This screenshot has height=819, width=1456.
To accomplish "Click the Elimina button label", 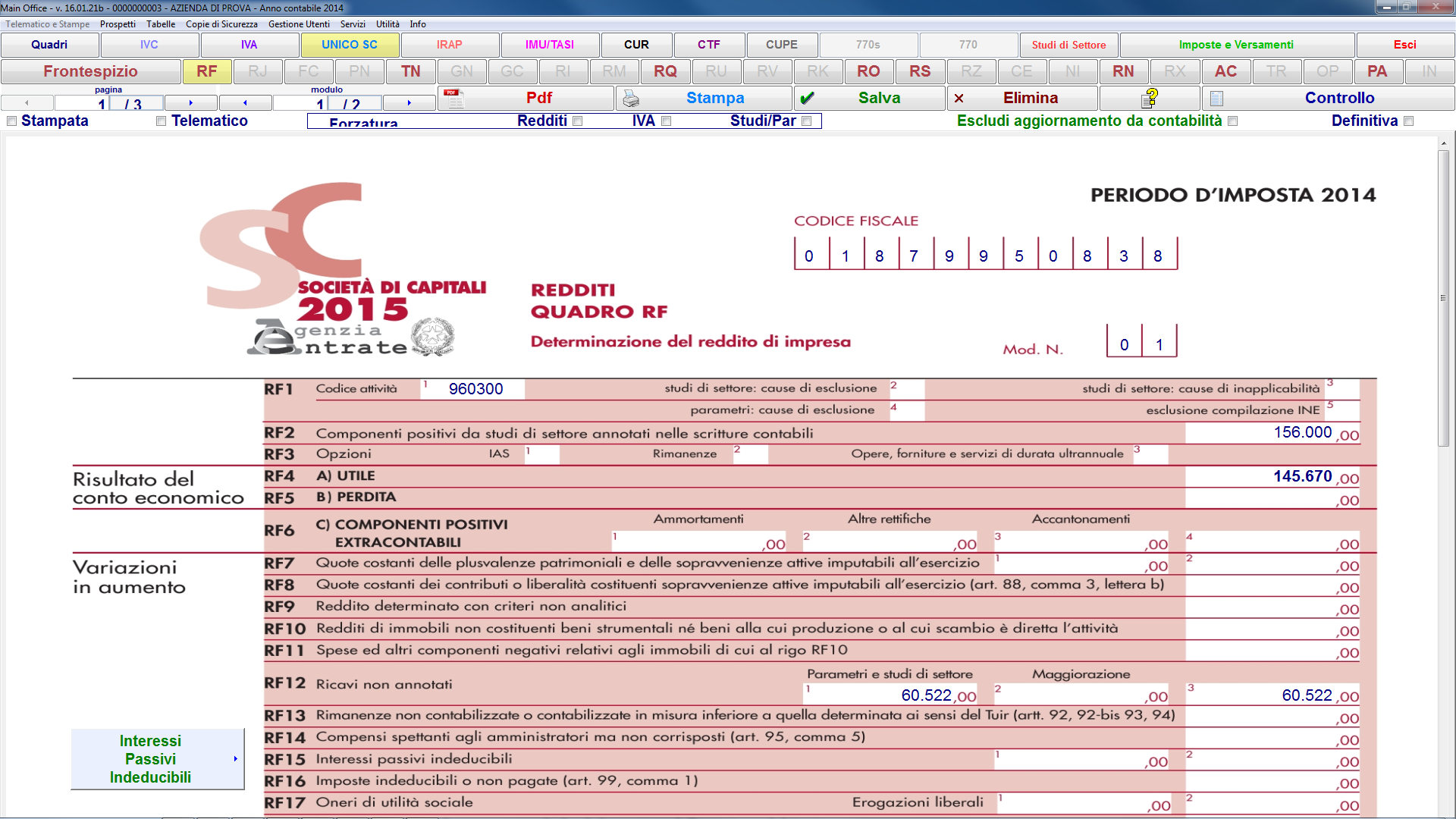I will click(1031, 98).
